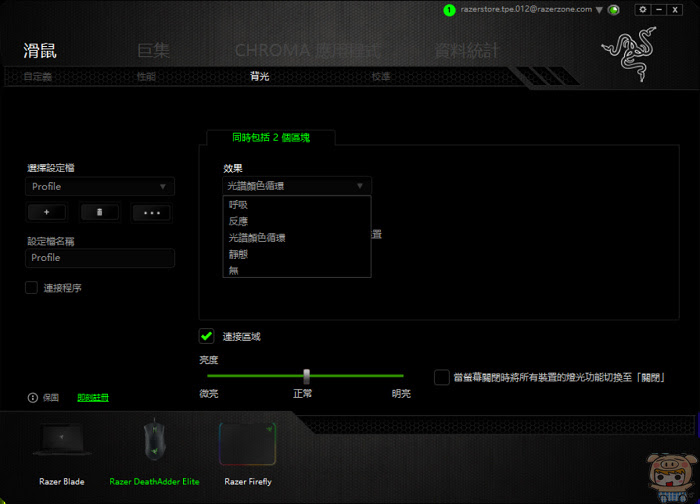Viewport: 700px width, 504px height.
Task: Minimize the Synapse window
Action: 659,10
